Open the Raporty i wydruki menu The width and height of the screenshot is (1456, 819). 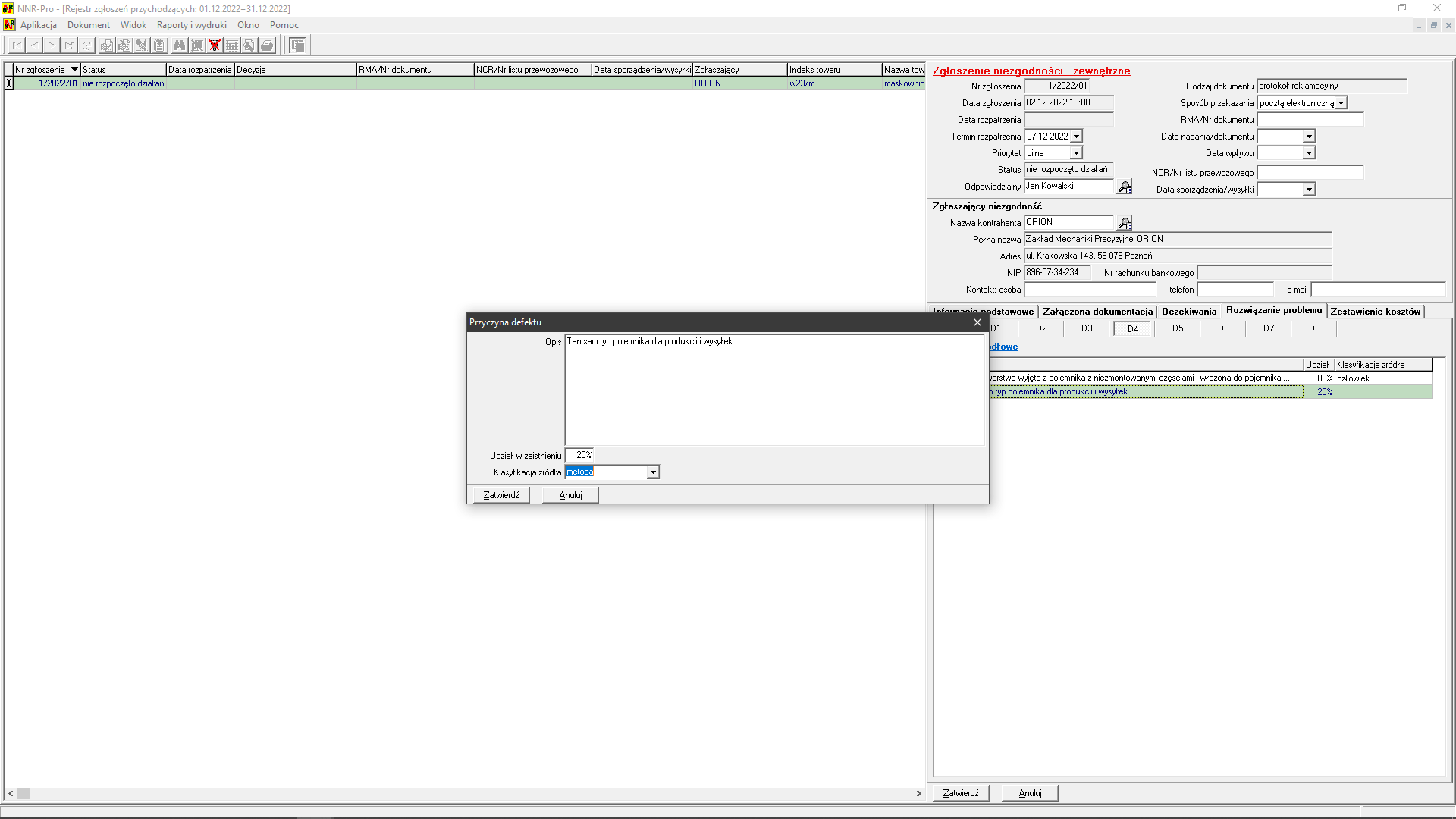pyautogui.click(x=191, y=25)
